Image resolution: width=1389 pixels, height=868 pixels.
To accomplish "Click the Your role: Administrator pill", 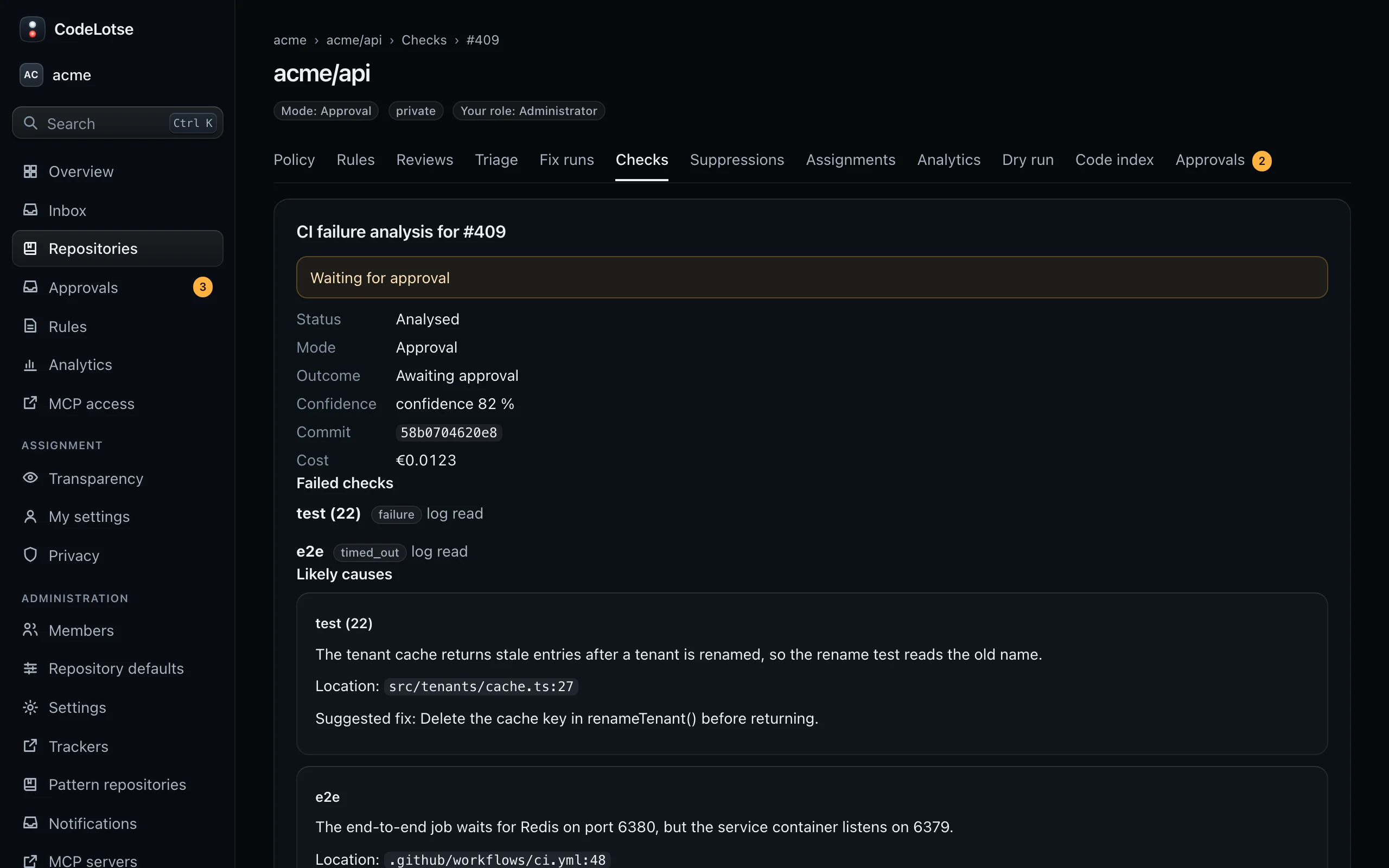I will pos(528,111).
